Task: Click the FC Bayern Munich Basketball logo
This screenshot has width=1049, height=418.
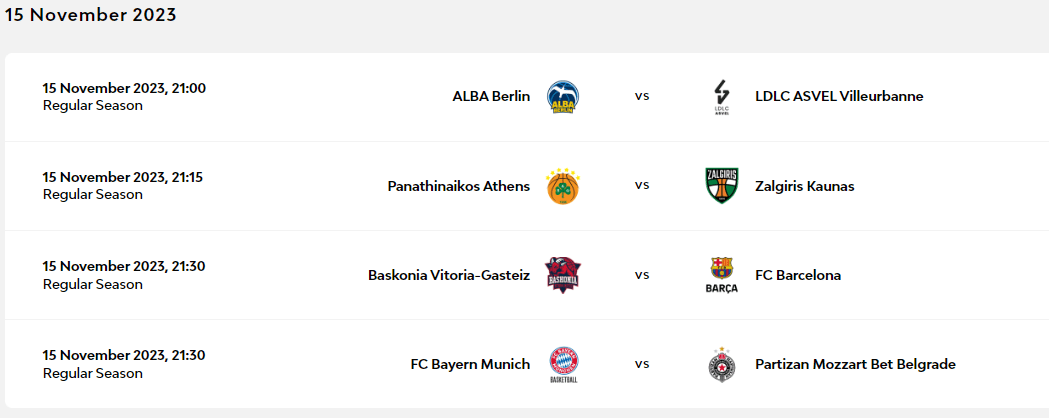Action: (563, 365)
